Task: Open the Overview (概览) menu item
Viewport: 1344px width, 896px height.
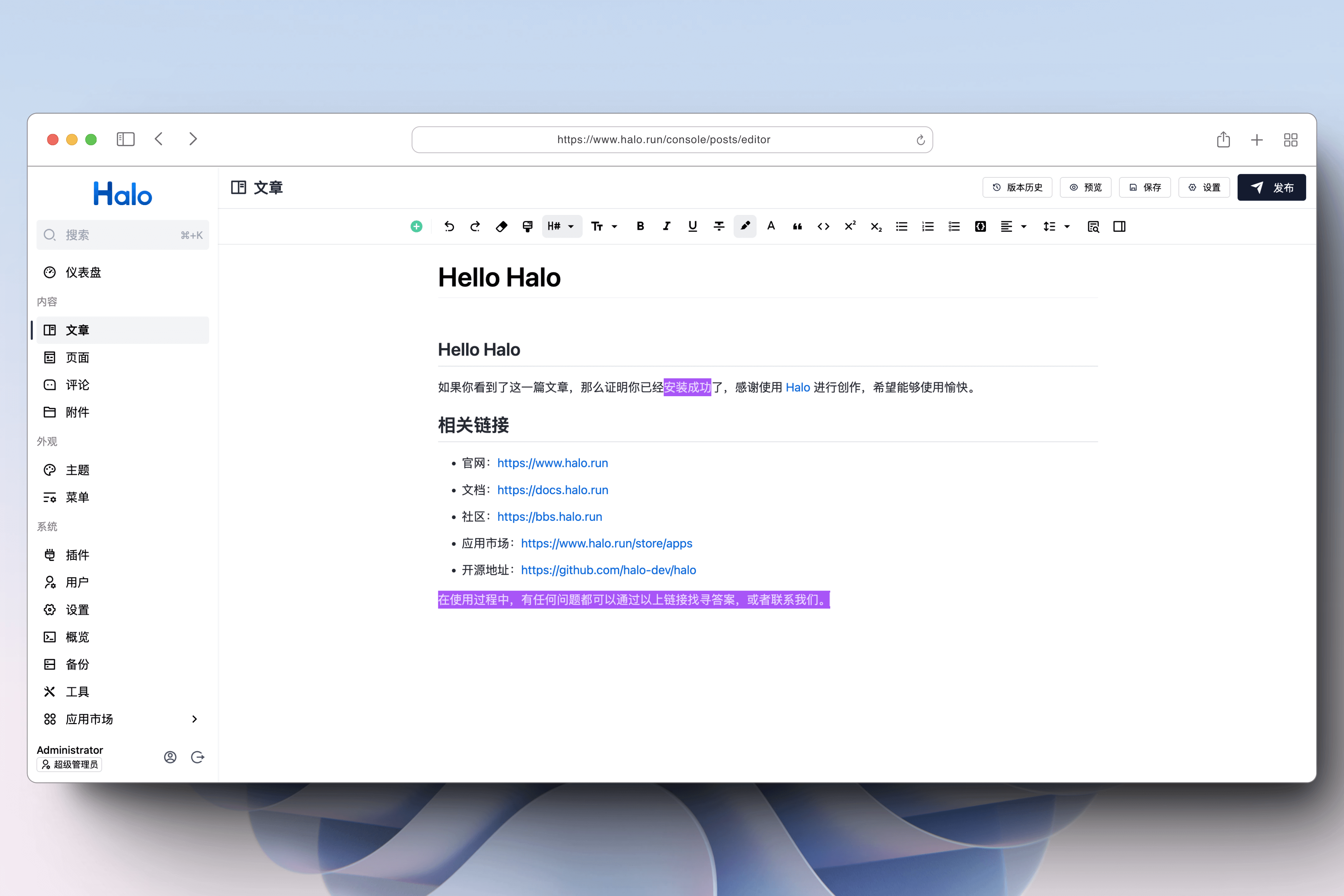Action: coord(123,637)
